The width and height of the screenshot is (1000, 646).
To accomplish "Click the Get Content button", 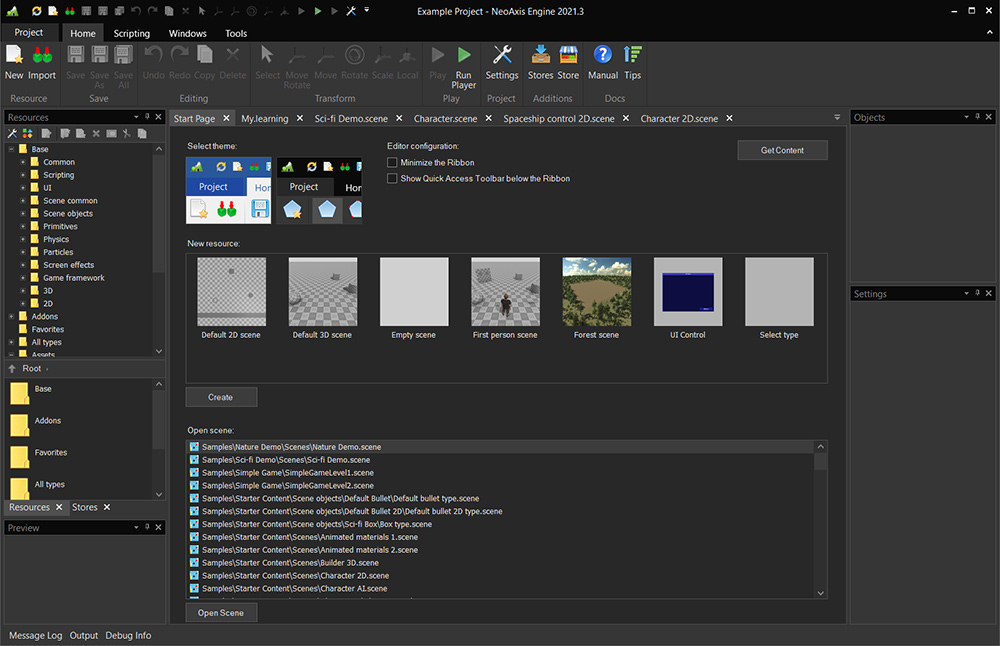I will [x=783, y=150].
